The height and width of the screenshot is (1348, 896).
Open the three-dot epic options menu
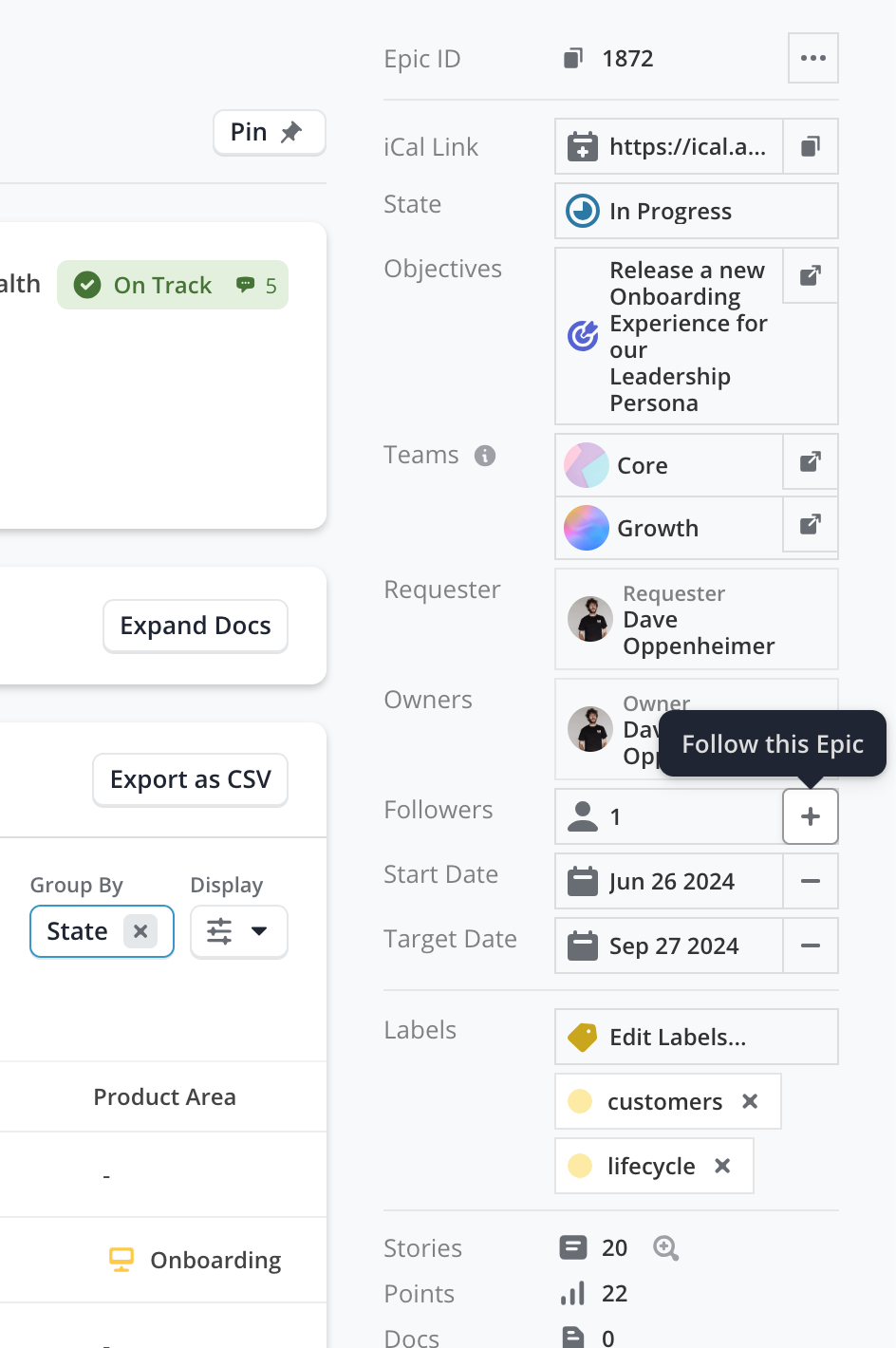813,58
